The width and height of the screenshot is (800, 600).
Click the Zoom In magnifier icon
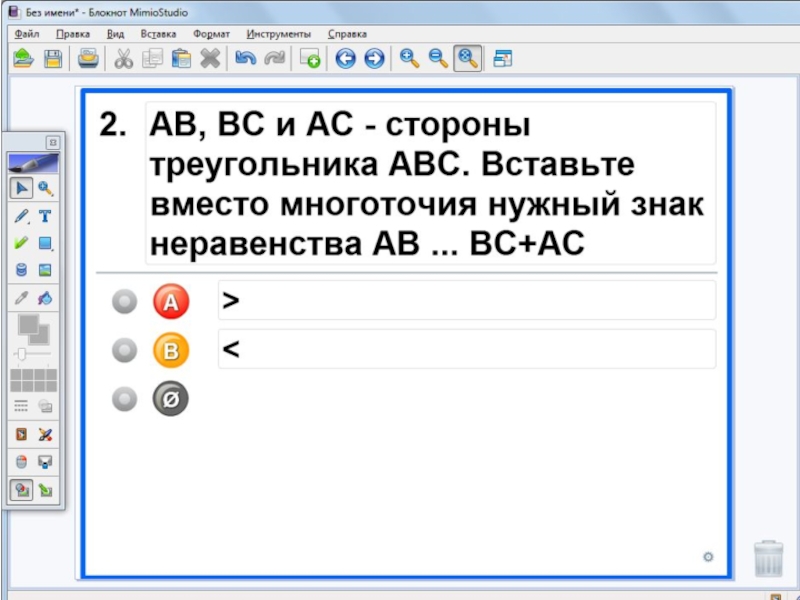click(x=409, y=59)
